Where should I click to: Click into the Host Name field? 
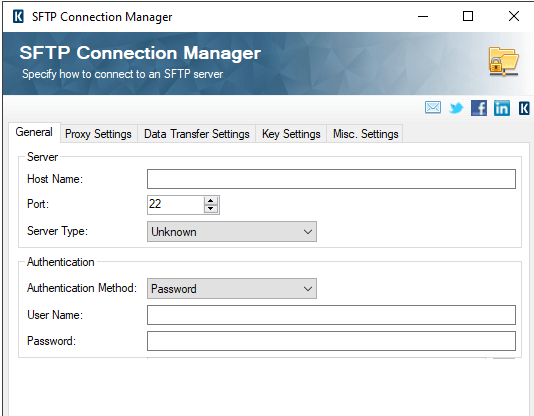tap(331, 179)
